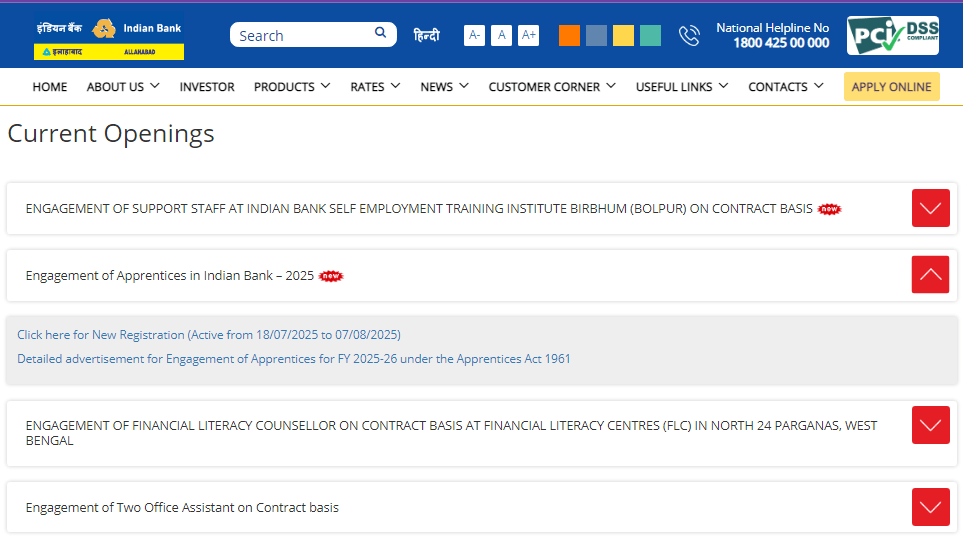The height and width of the screenshot is (536, 963).
Task: Expand the Support Staff Birbhum opening
Action: pos(930,208)
